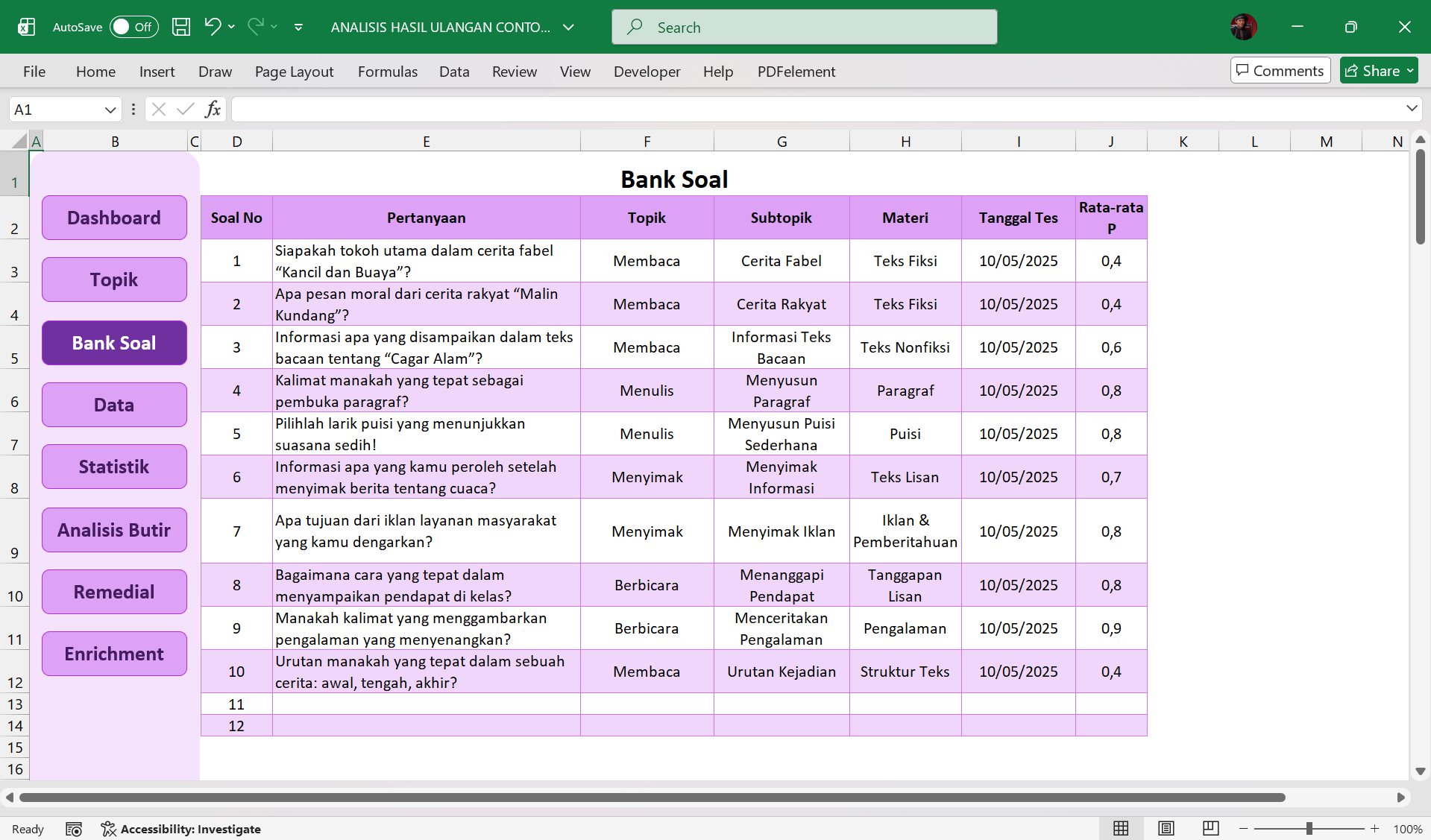Image resolution: width=1431 pixels, height=840 pixels.
Task: Click the Pertanyaan header cell
Action: 426,218
